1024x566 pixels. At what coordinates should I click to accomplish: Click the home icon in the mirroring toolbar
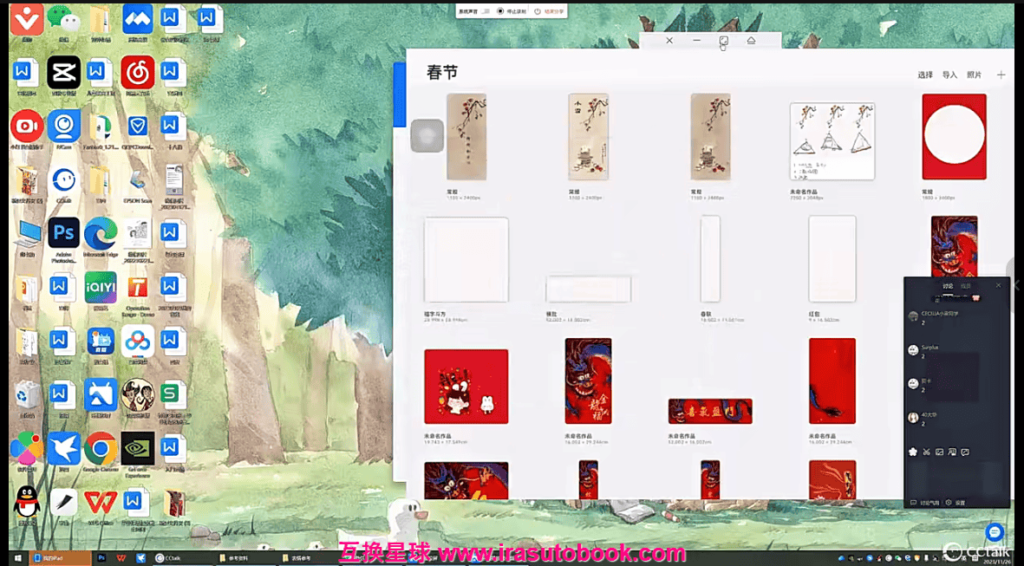751,40
